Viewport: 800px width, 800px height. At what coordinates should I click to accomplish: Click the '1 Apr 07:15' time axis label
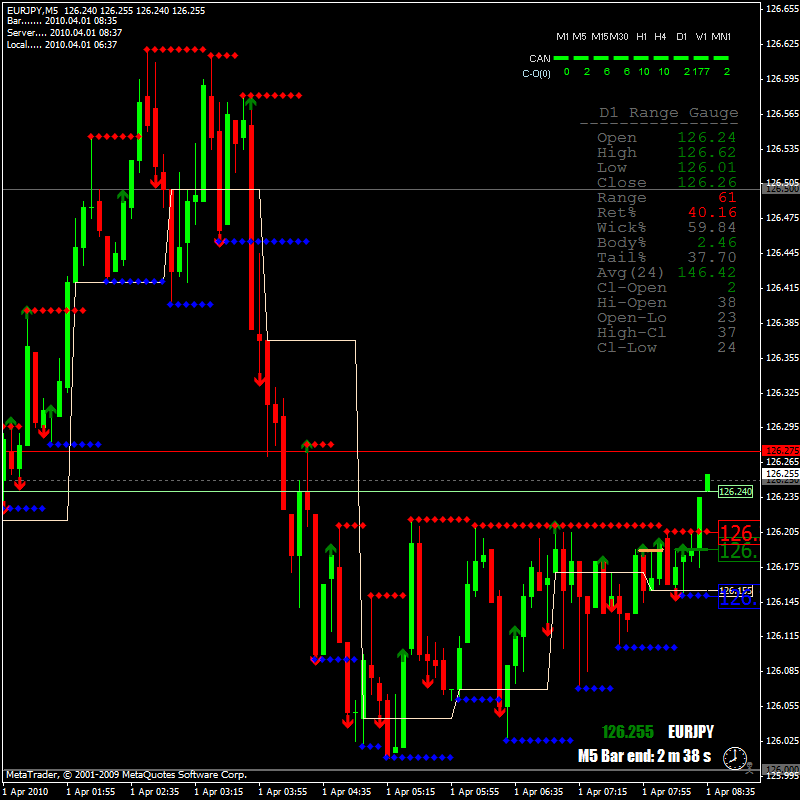click(603, 792)
